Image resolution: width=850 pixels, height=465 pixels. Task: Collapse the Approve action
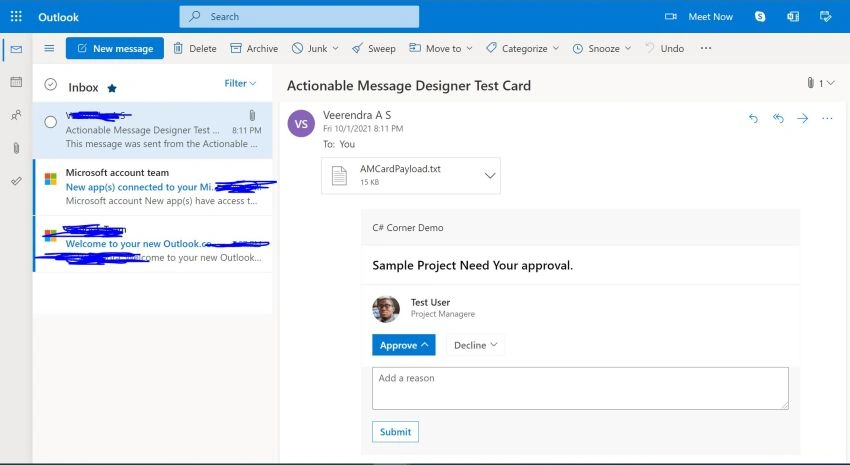coord(404,345)
